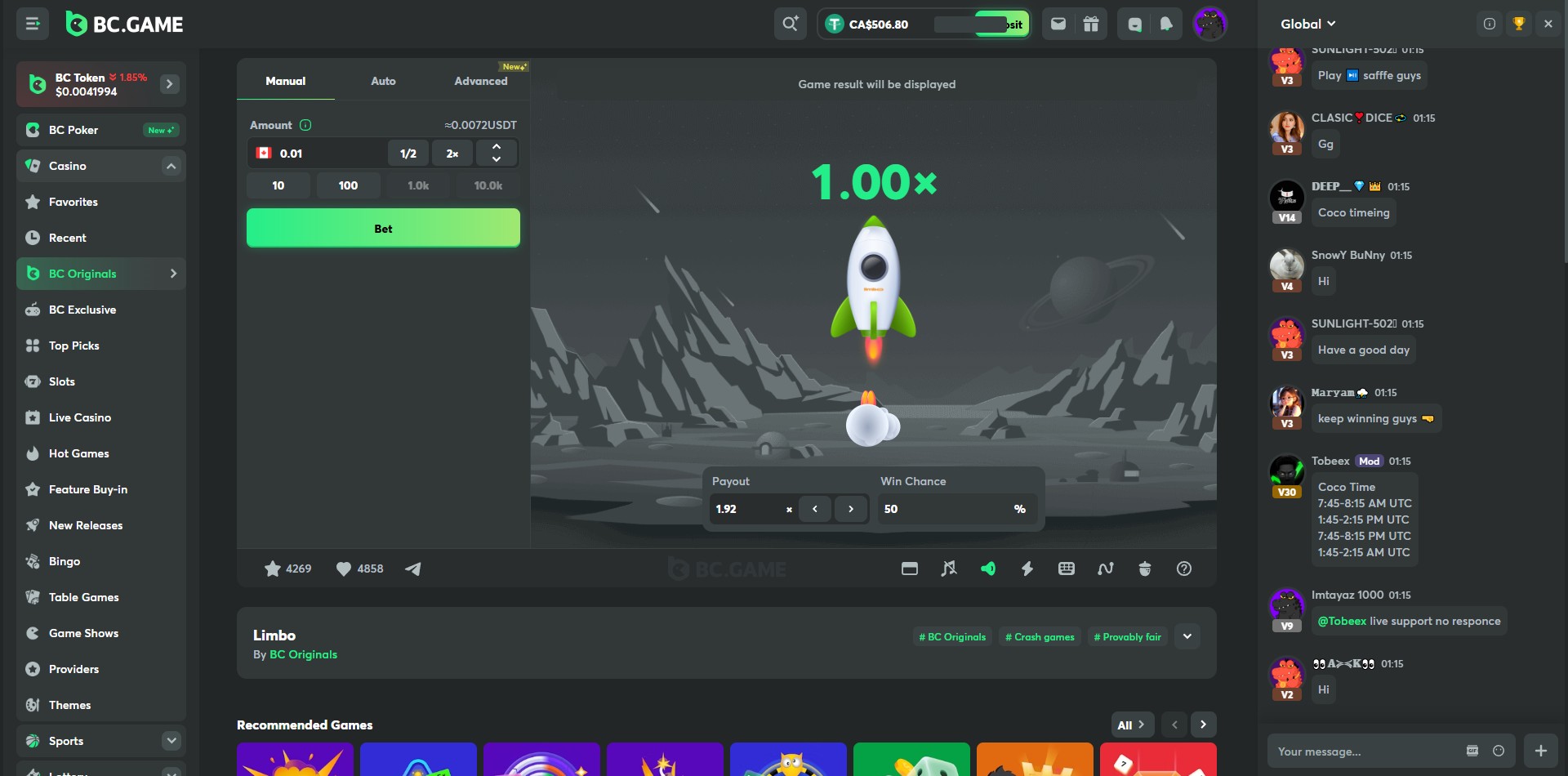Image resolution: width=1568 pixels, height=776 pixels.
Task: Open the GIF keyboard icon in chat input
Action: point(1472,751)
